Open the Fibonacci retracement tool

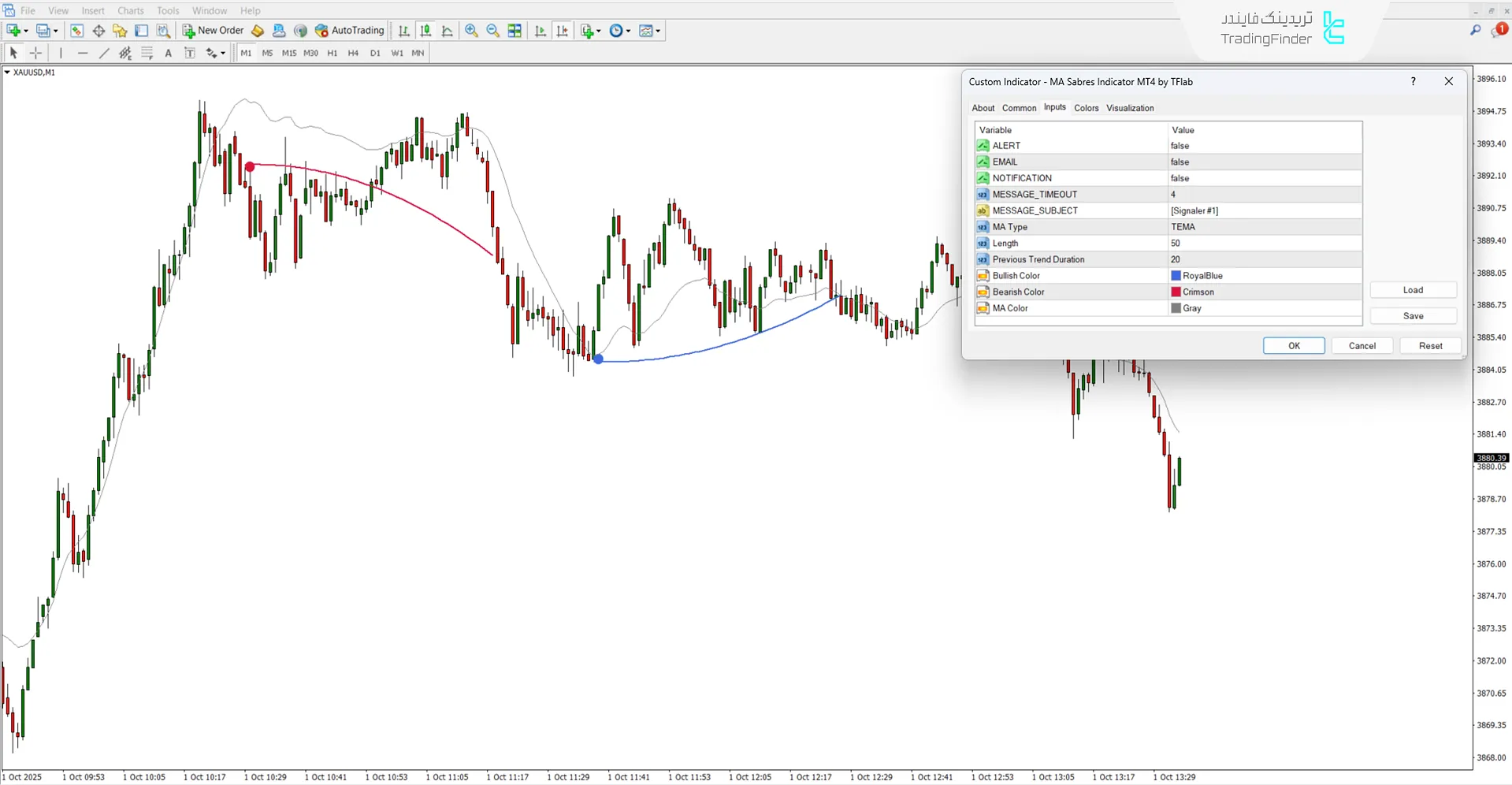147,53
